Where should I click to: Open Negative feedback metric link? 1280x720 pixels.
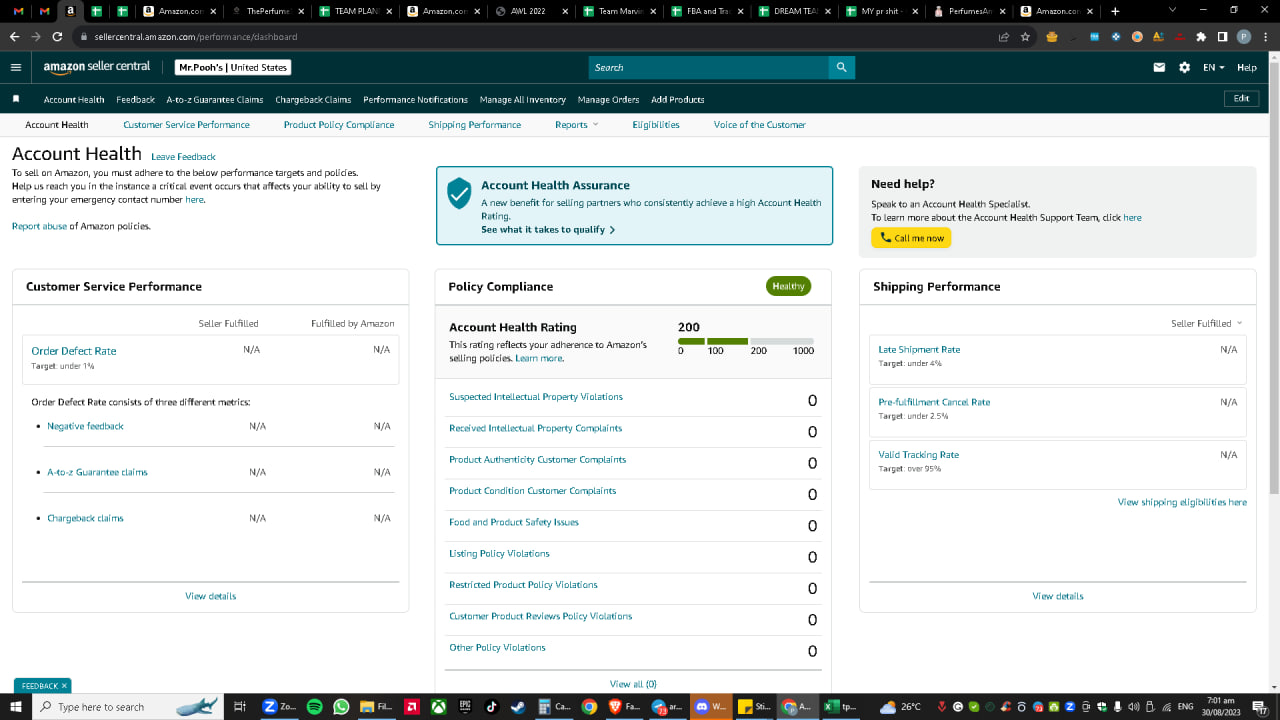85,426
